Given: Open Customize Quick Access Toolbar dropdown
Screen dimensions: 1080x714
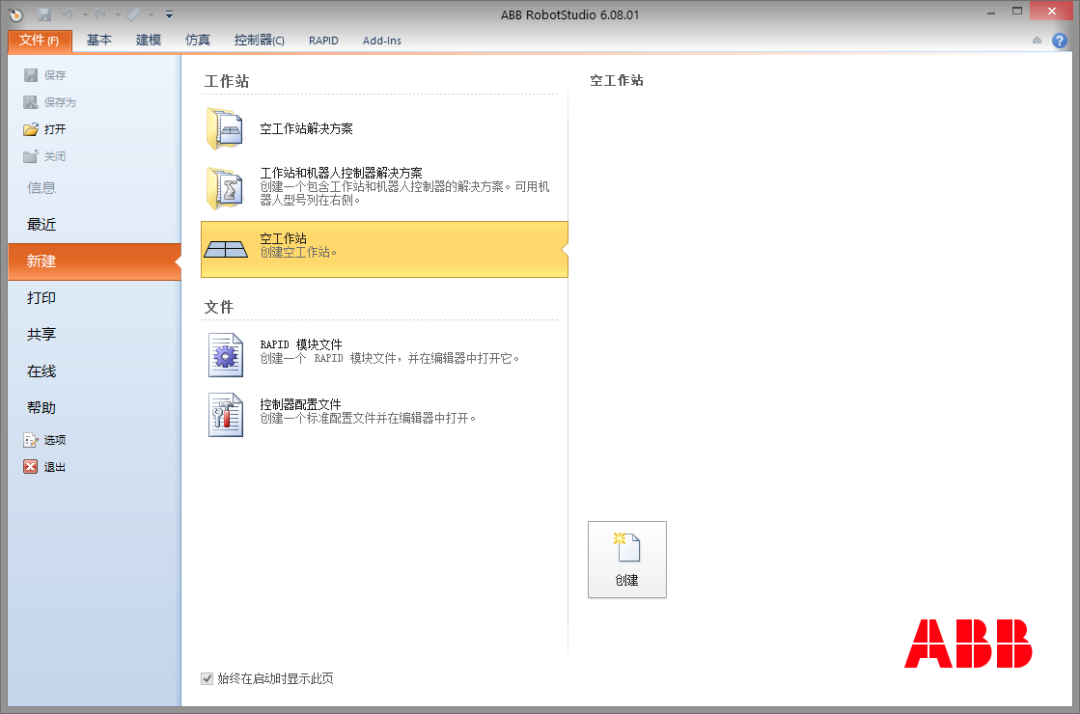Looking at the screenshot, I should coord(169,14).
